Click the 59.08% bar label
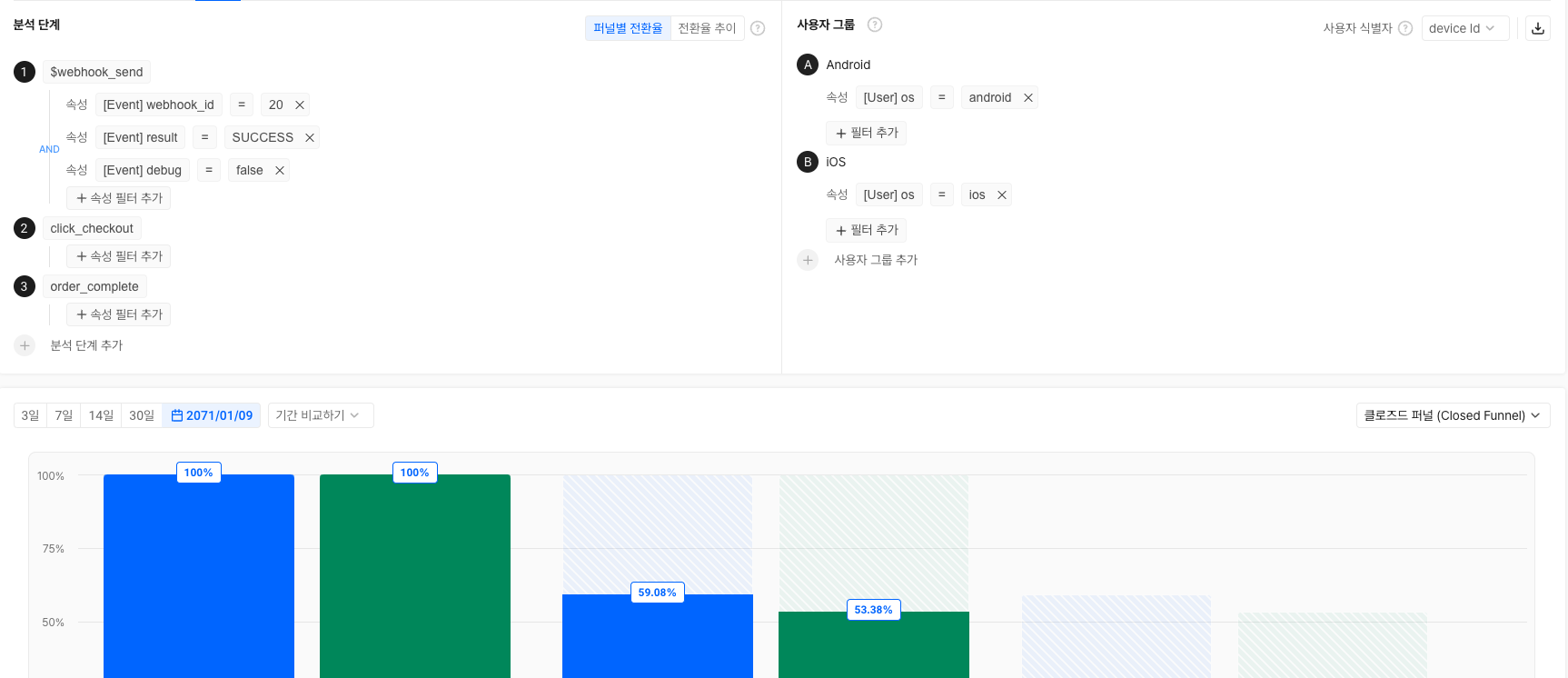Viewport: 1568px width, 678px height. [657, 593]
